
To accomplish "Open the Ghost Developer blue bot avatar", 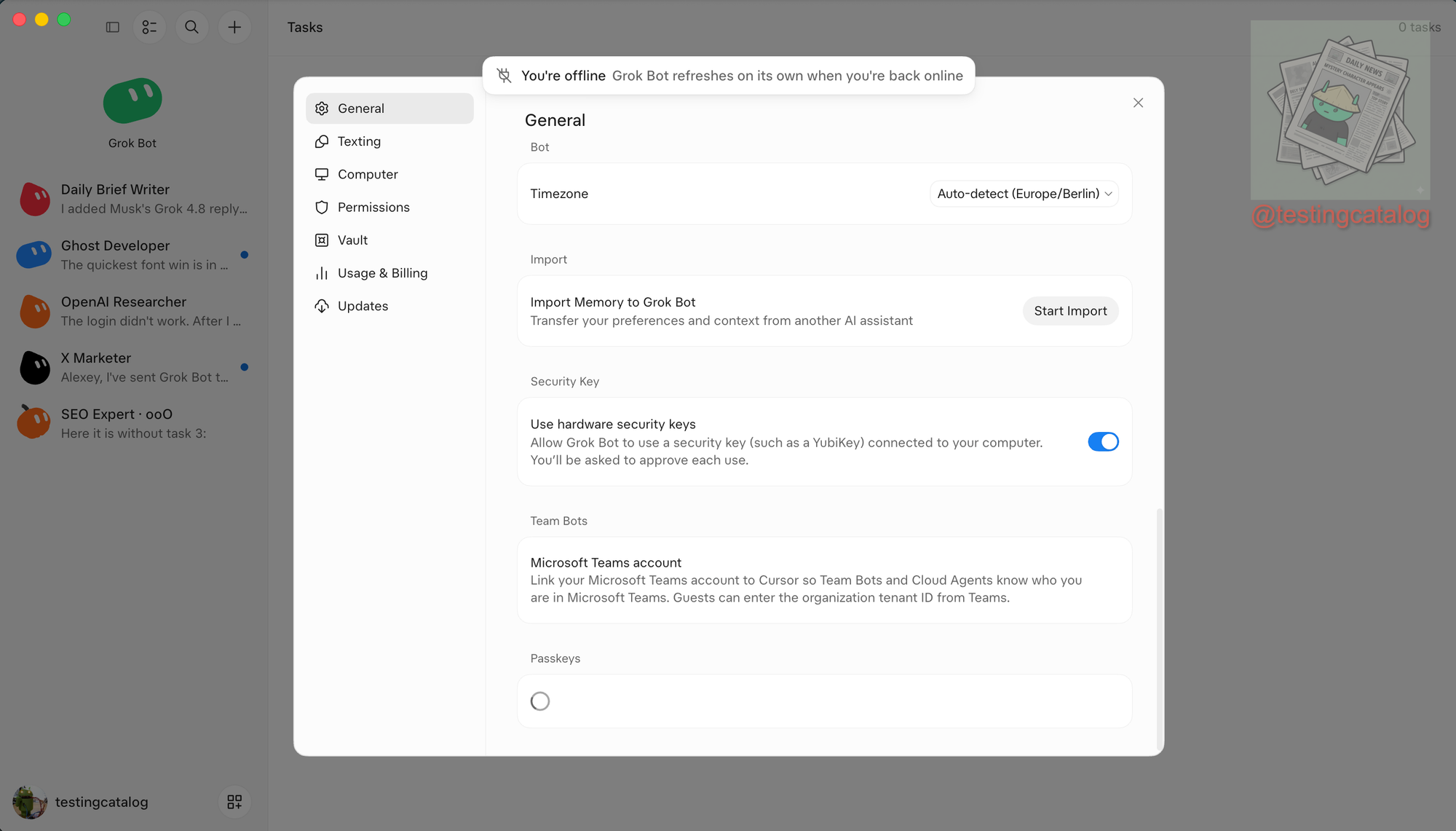I will click(34, 255).
